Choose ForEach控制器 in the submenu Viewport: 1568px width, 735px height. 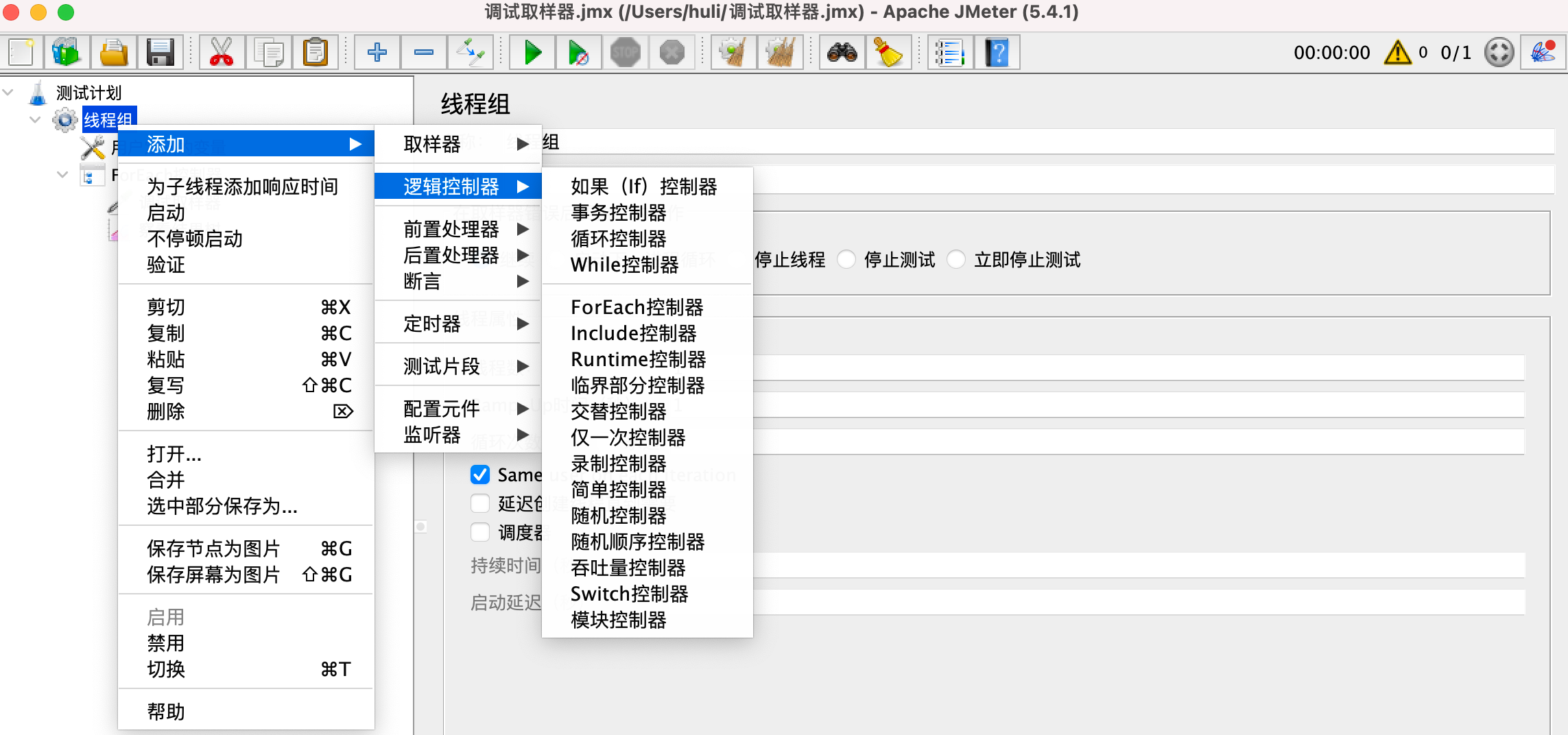648,307
